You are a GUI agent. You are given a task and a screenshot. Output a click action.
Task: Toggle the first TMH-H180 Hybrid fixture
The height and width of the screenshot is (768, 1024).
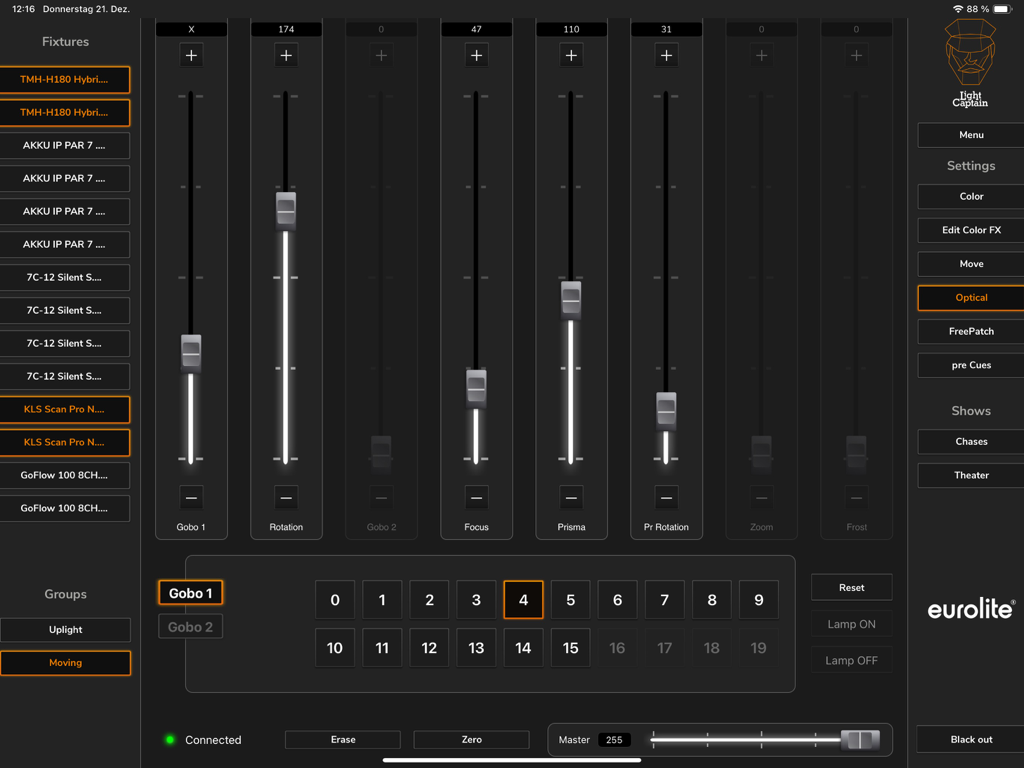(65, 79)
